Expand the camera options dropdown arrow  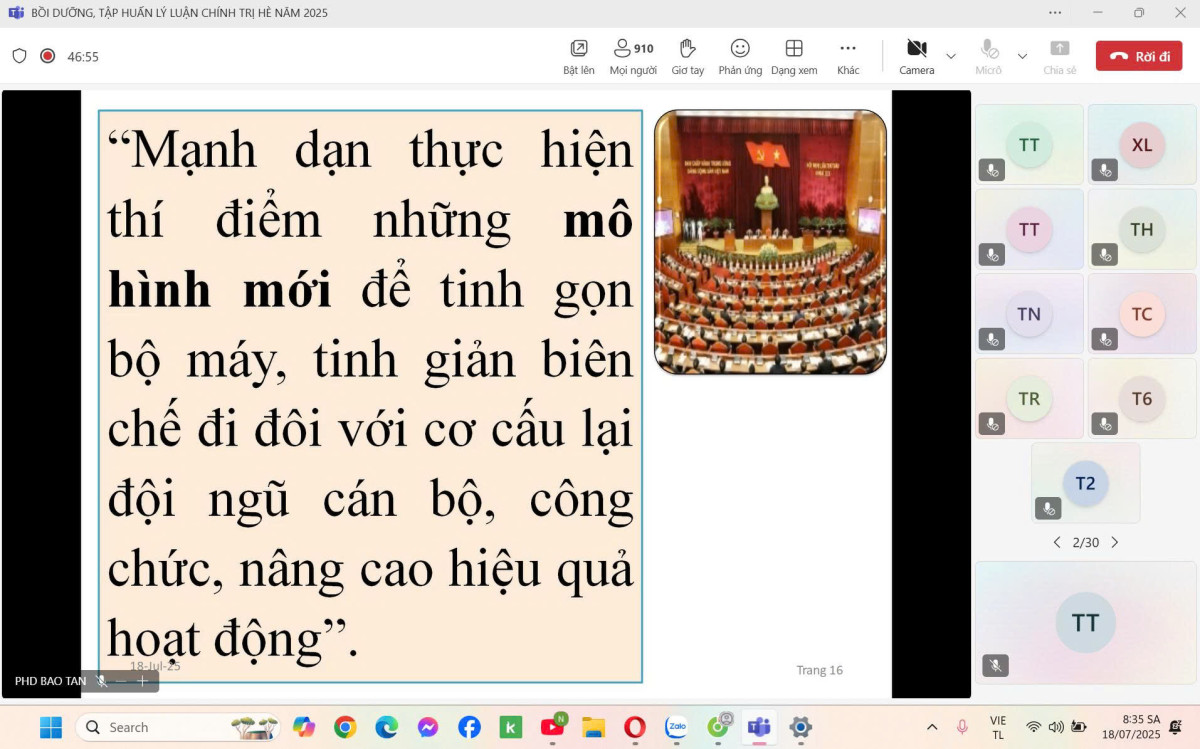[x=951, y=56]
